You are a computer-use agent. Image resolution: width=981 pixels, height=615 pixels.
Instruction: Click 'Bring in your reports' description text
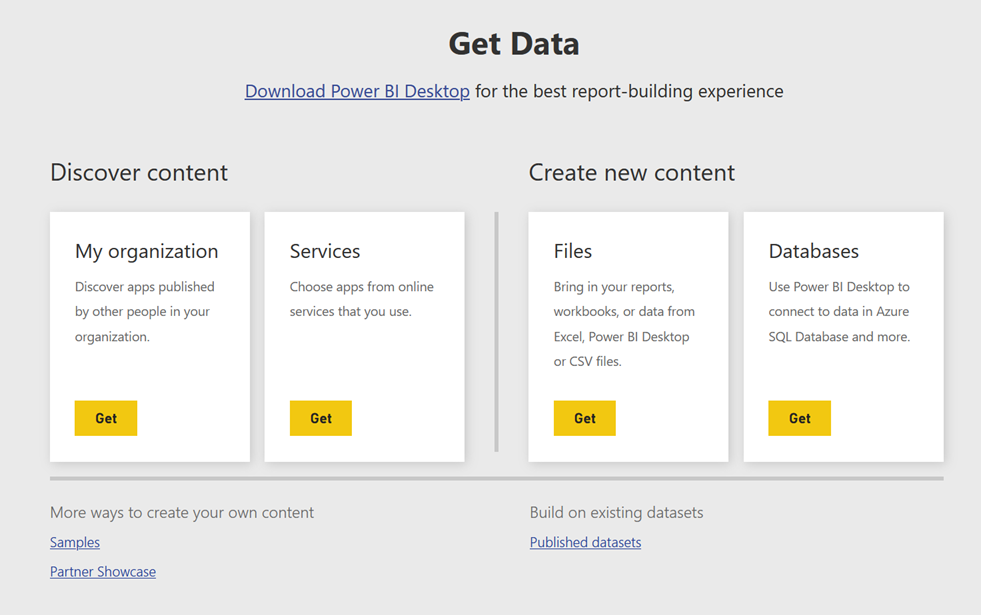(x=624, y=324)
